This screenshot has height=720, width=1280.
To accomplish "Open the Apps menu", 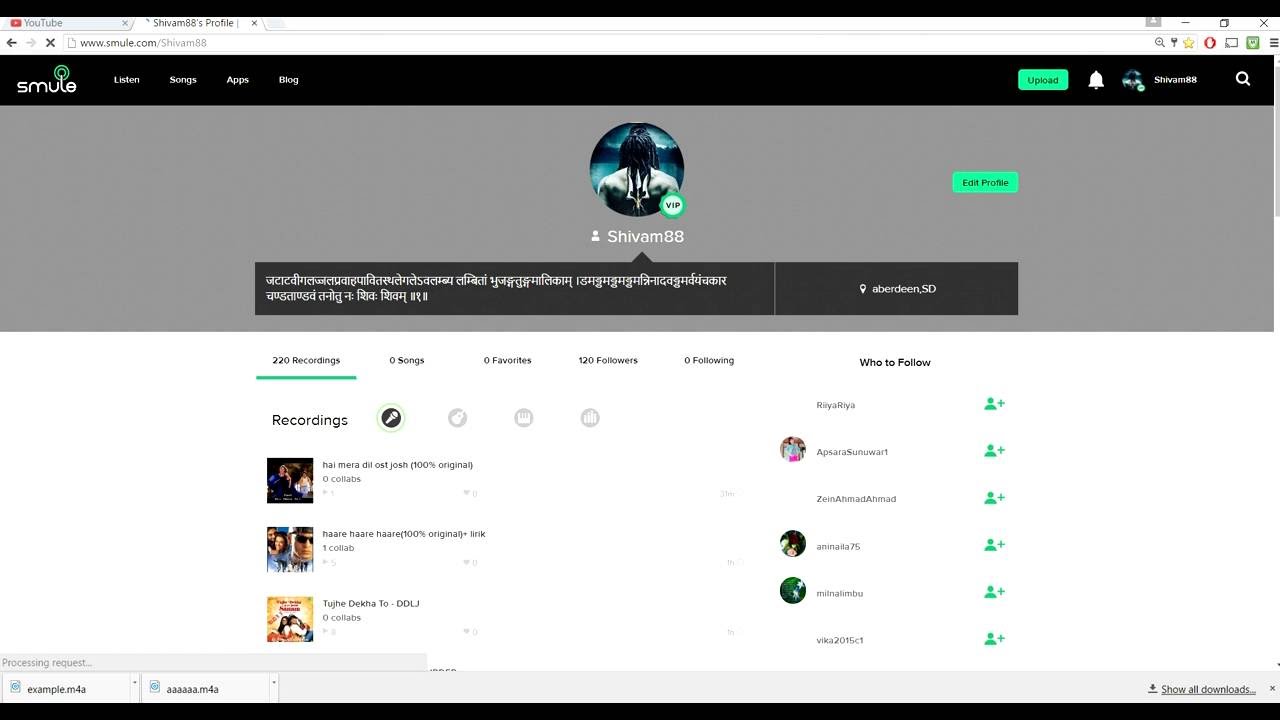I will [237, 80].
